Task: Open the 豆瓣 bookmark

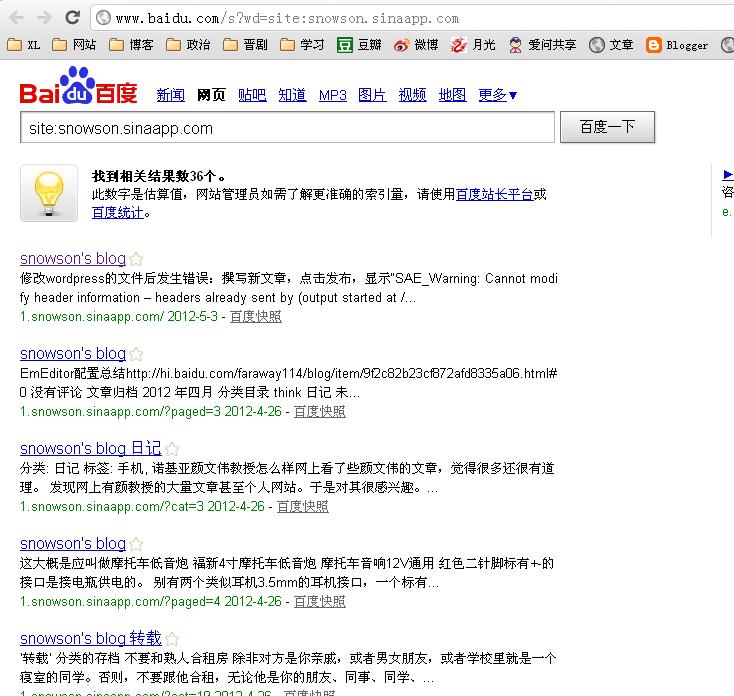Action: pyautogui.click(x=360, y=45)
